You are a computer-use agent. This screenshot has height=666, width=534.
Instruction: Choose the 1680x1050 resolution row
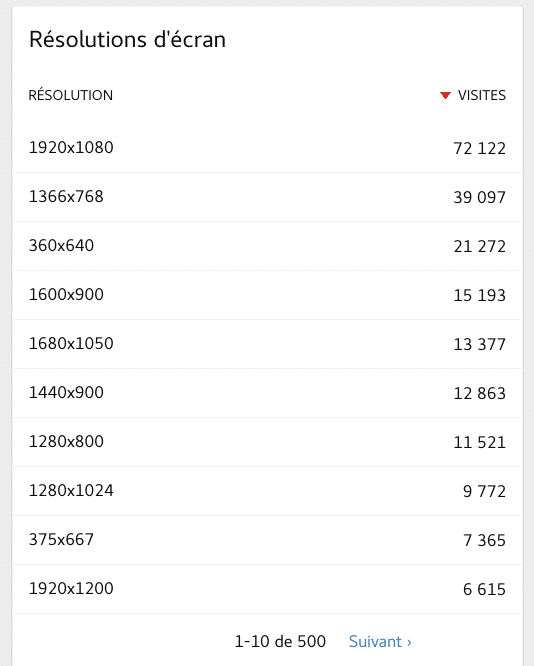[x=267, y=344]
